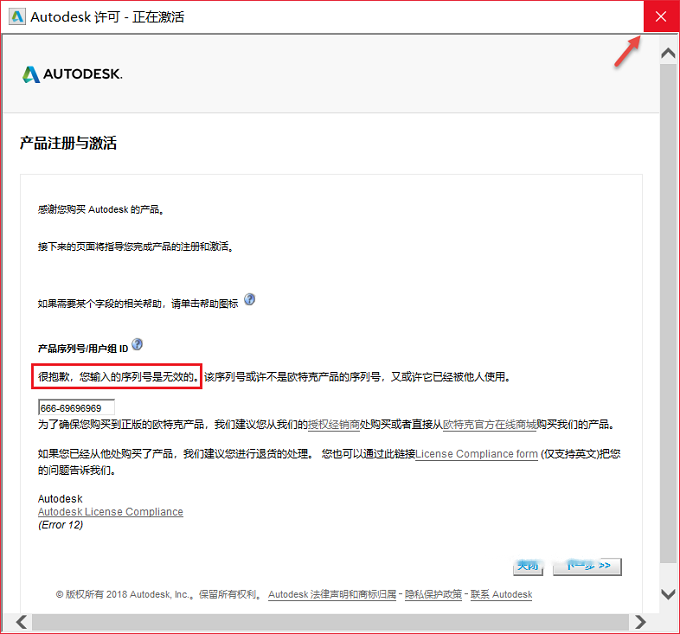The height and width of the screenshot is (634, 680).
Task: Click the horizontal scrollbar right arrow
Action: coord(640,622)
